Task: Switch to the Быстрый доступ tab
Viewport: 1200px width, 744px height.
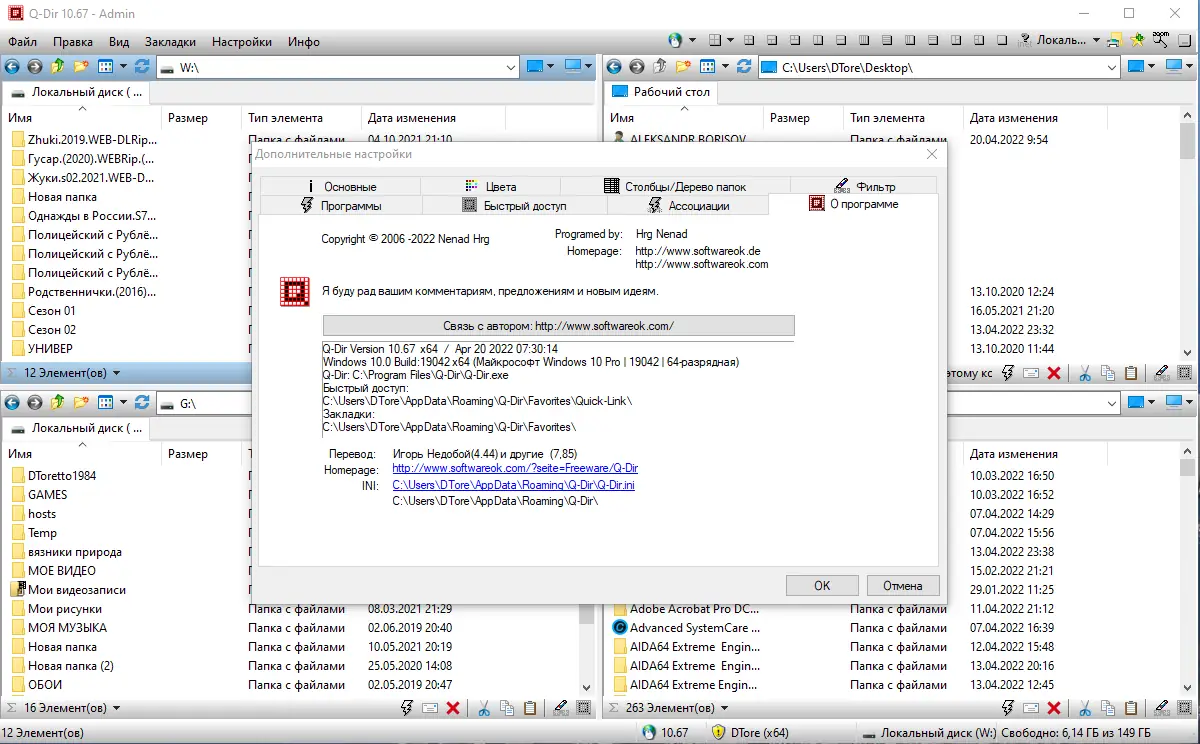Action: pyautogui.click(x=514, y=205)
